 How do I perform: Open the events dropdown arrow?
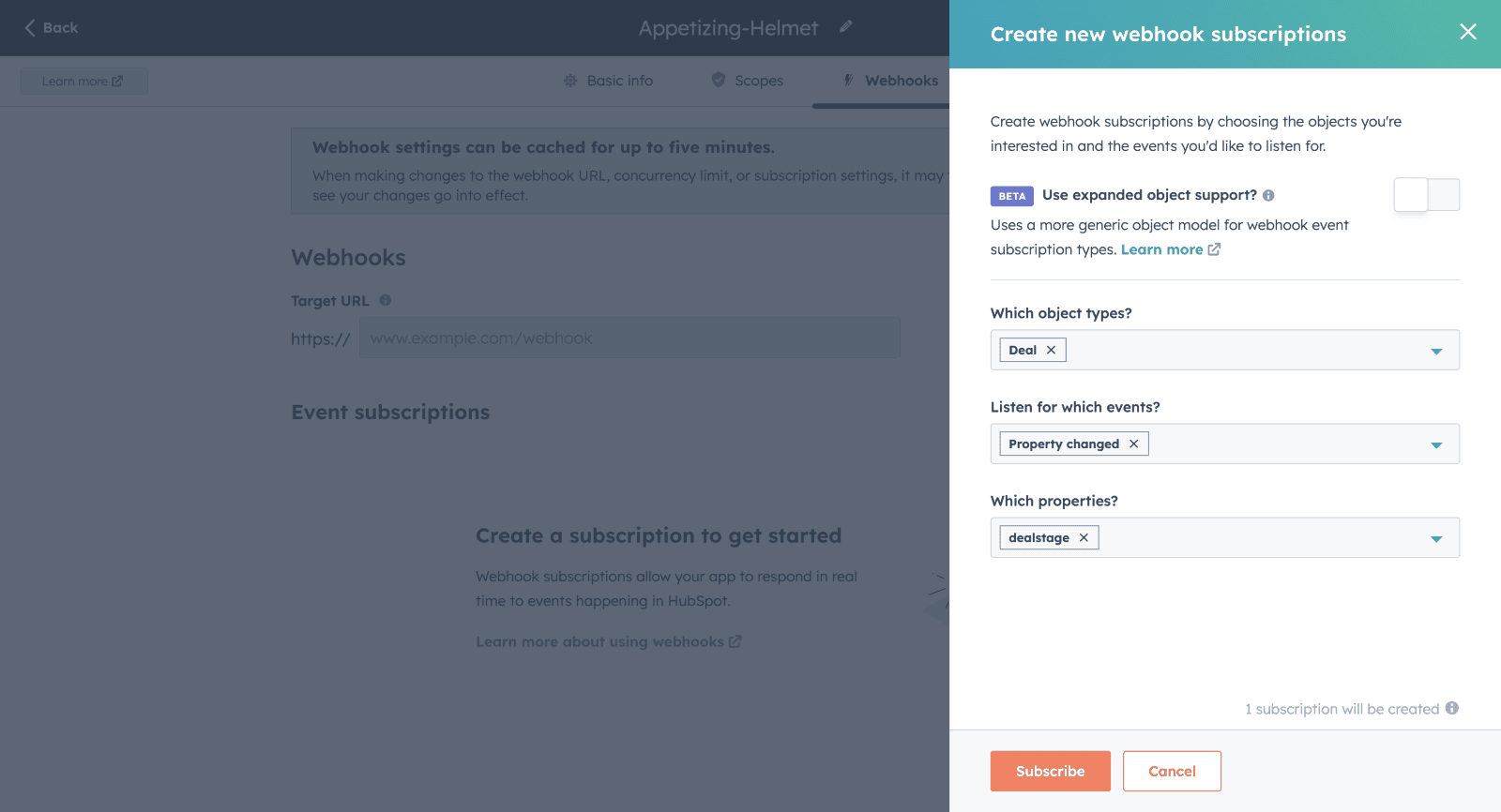point(1436,444)
